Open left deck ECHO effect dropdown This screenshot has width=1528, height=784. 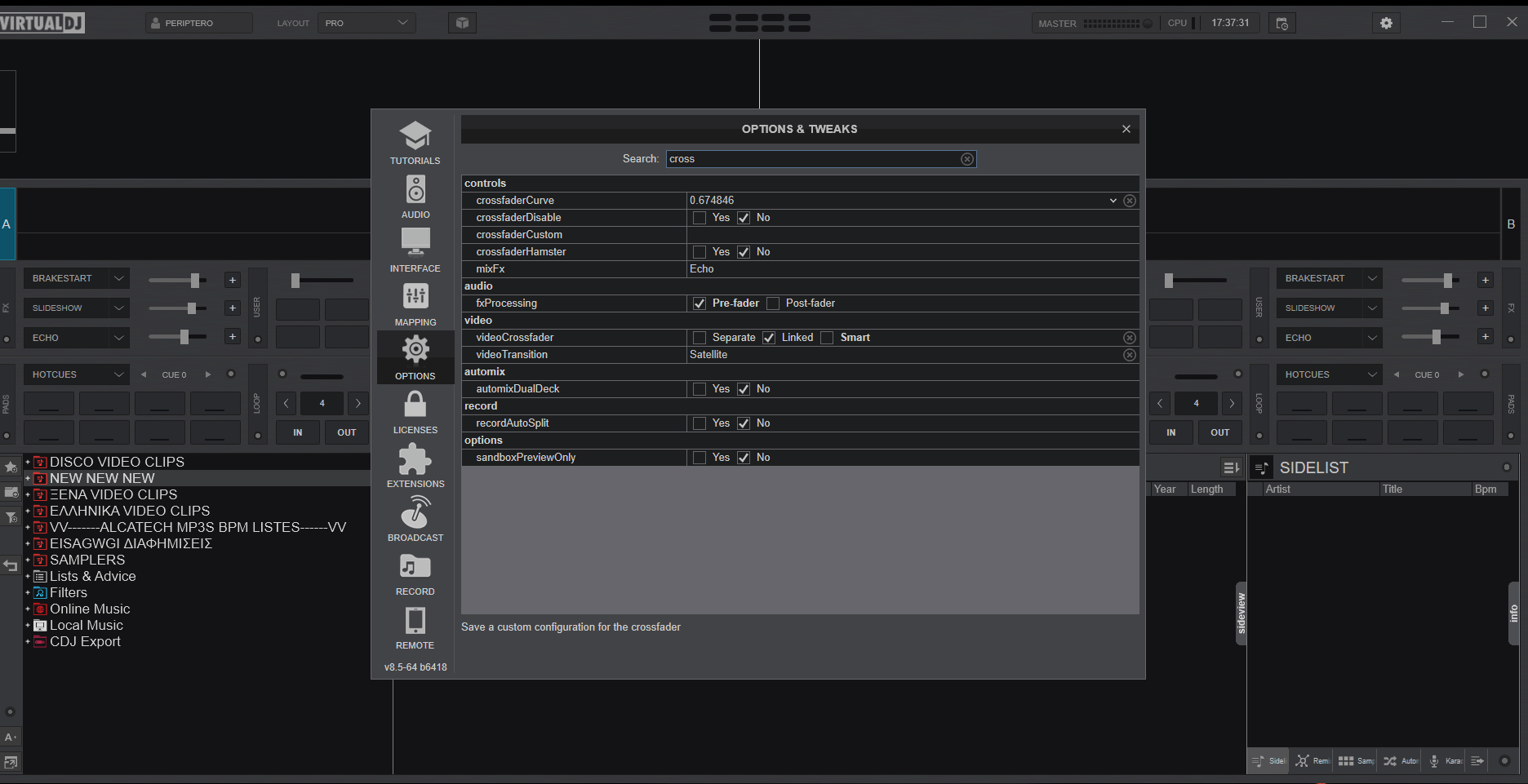point(76,338)
